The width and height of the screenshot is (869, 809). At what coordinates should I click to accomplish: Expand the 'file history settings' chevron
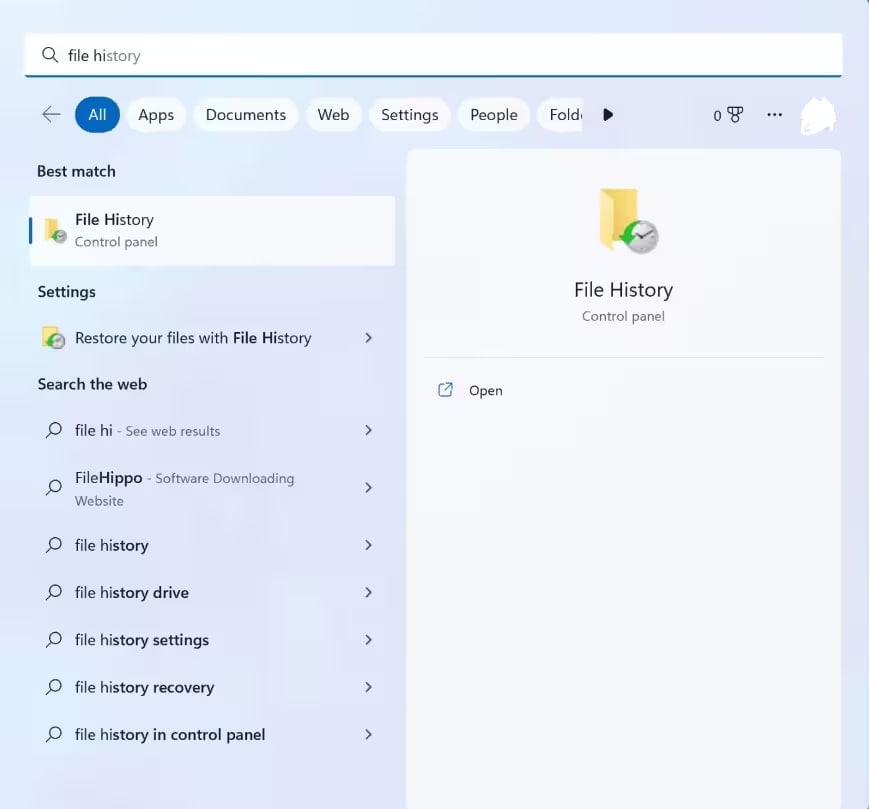tap(368, 640)
